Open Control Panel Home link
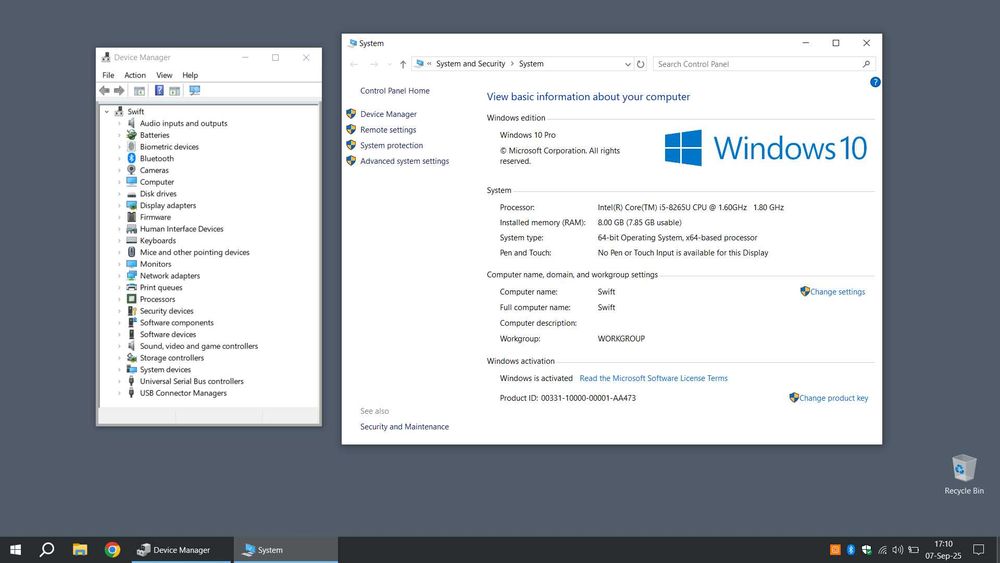 (395, 91)
